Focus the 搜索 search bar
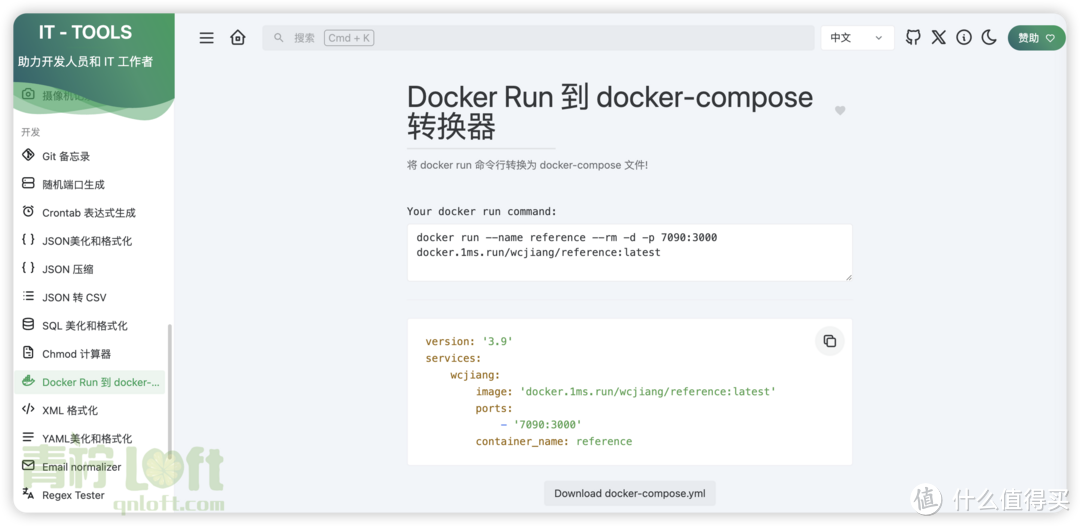This screenshot has width=1080, height=526. tap(538, 38)
